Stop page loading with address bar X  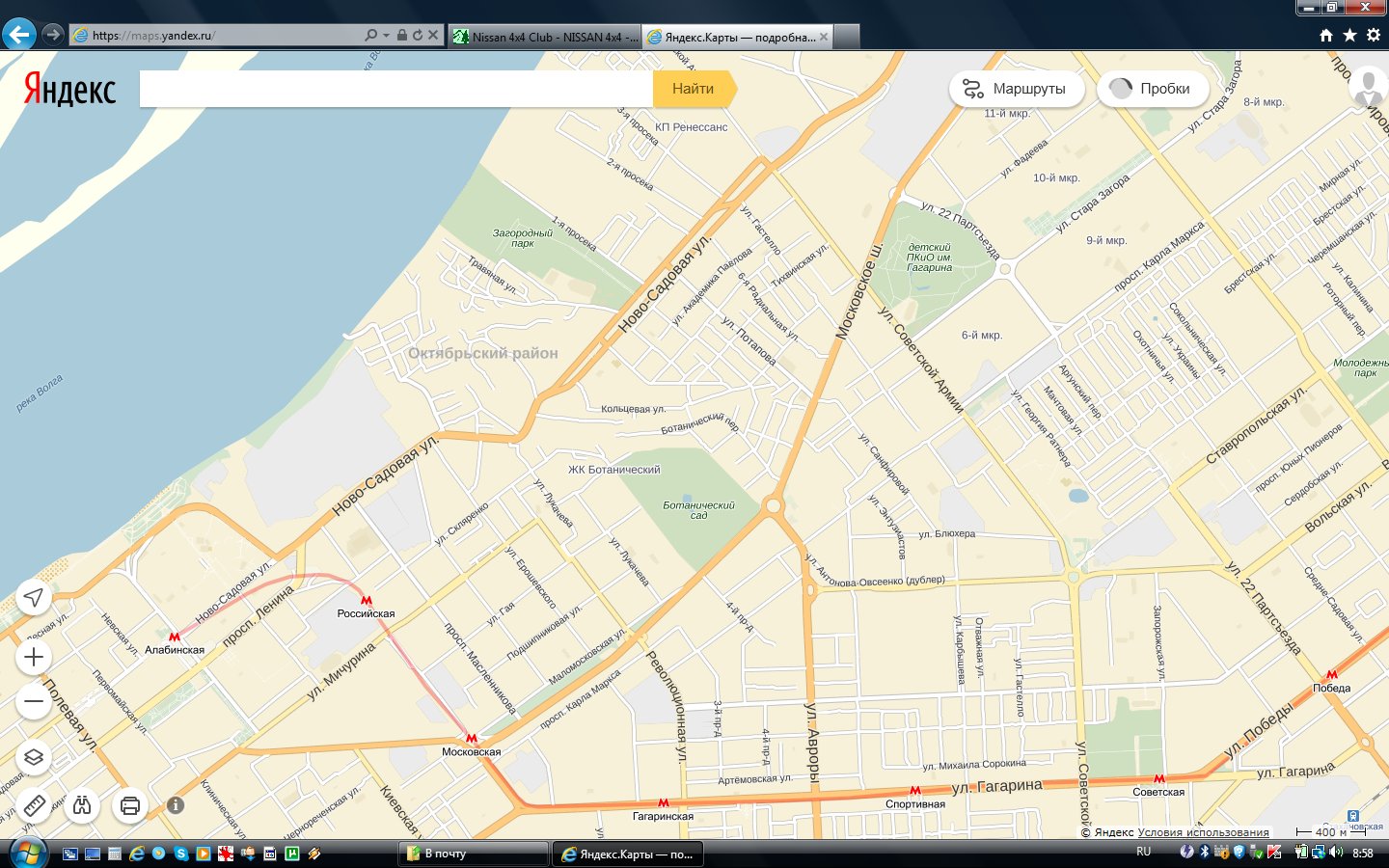(433, 35)
